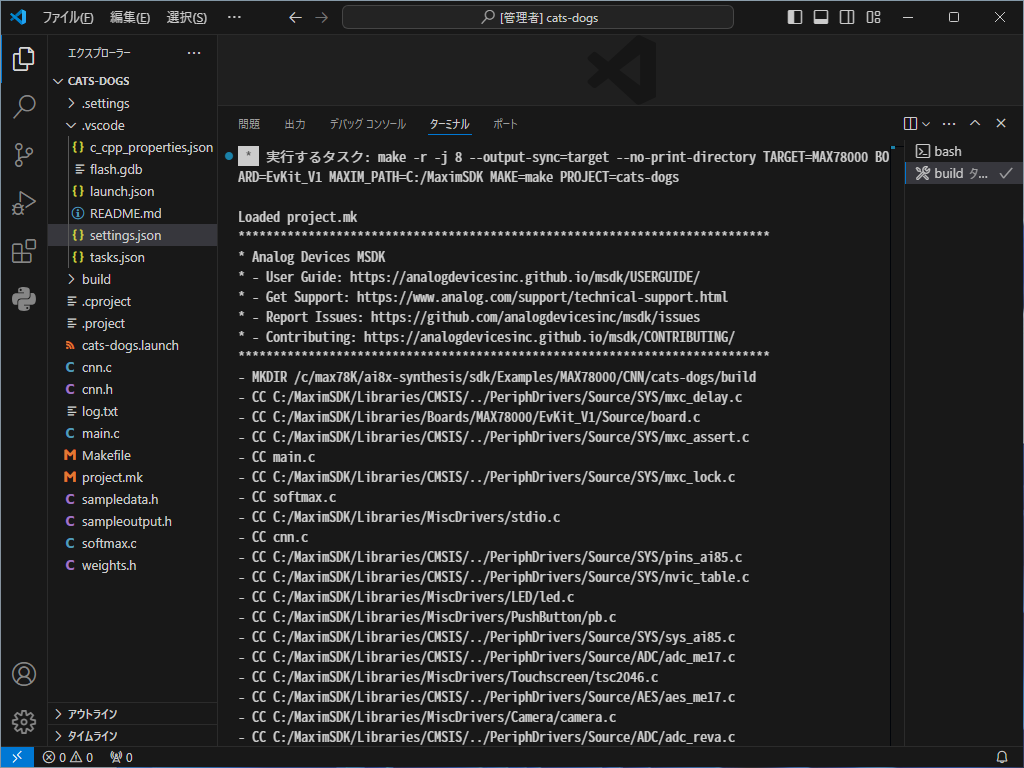Open the Manage gear icon
The width and height of the screenshot is (1024, 768).
click(x=24, y=721)
